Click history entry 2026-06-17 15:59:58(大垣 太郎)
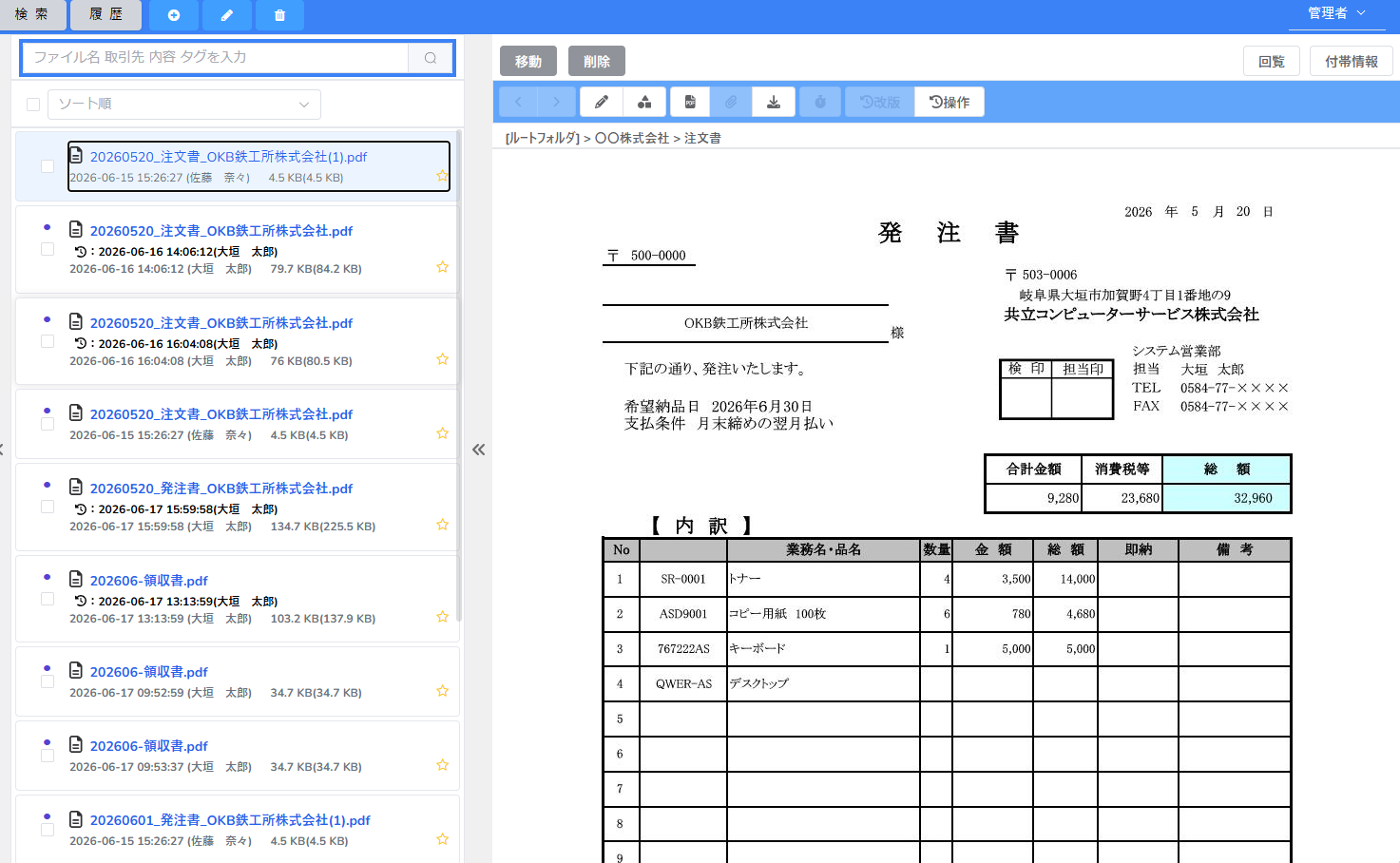 (x=177, y=509)
